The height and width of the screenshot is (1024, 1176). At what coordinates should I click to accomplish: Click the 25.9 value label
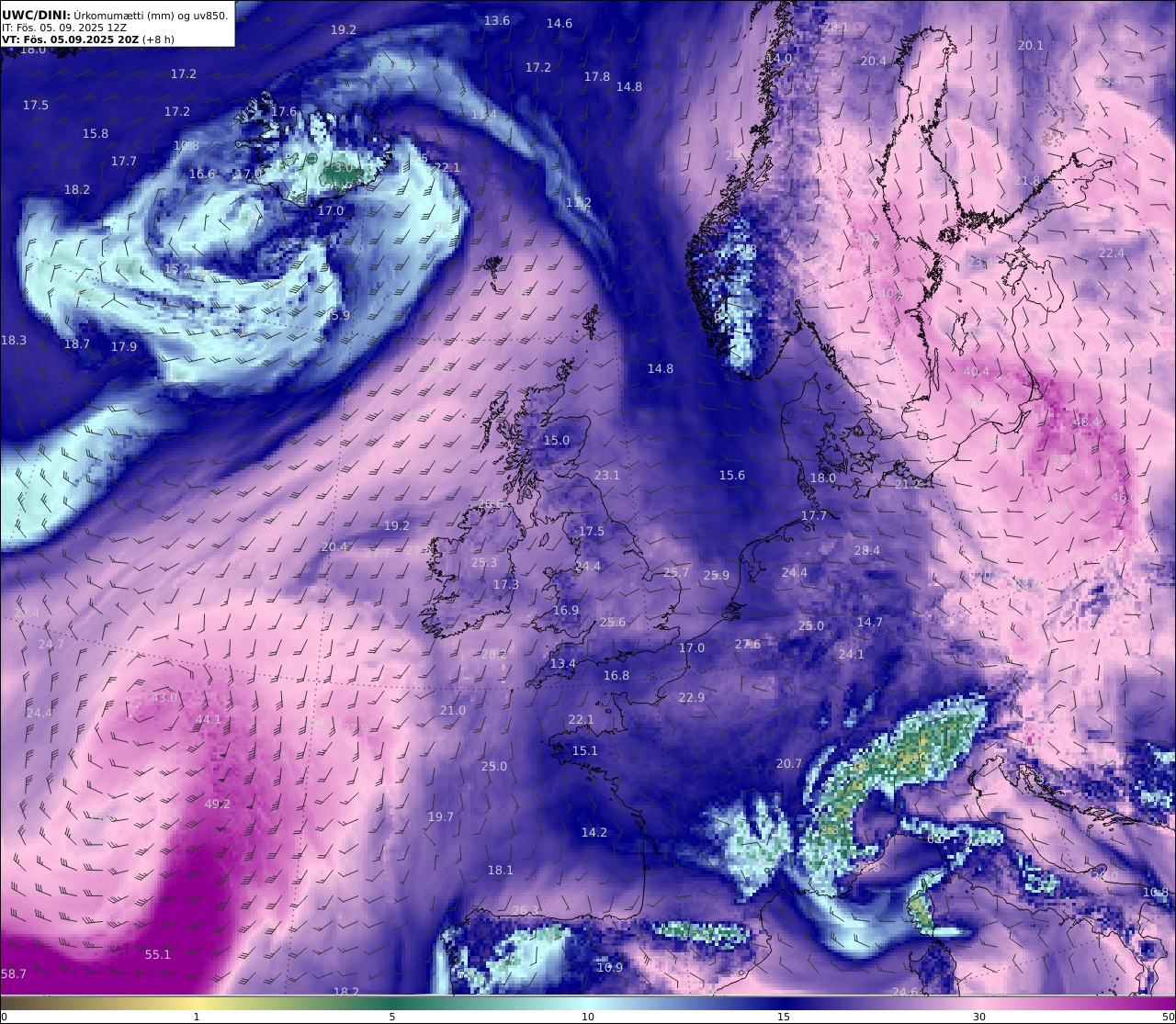point(717,575)
